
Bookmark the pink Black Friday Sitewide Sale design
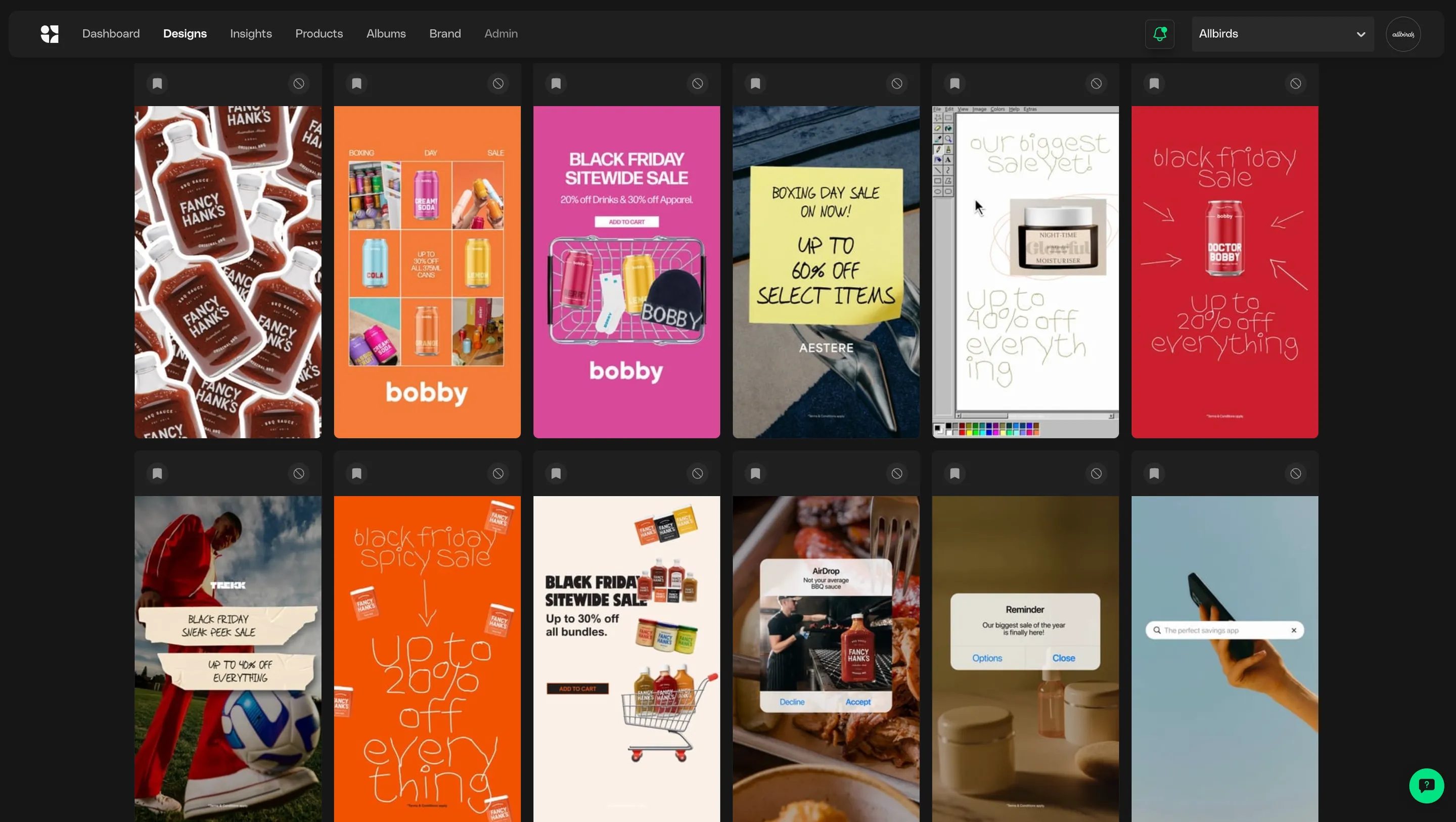pos(556,84)
